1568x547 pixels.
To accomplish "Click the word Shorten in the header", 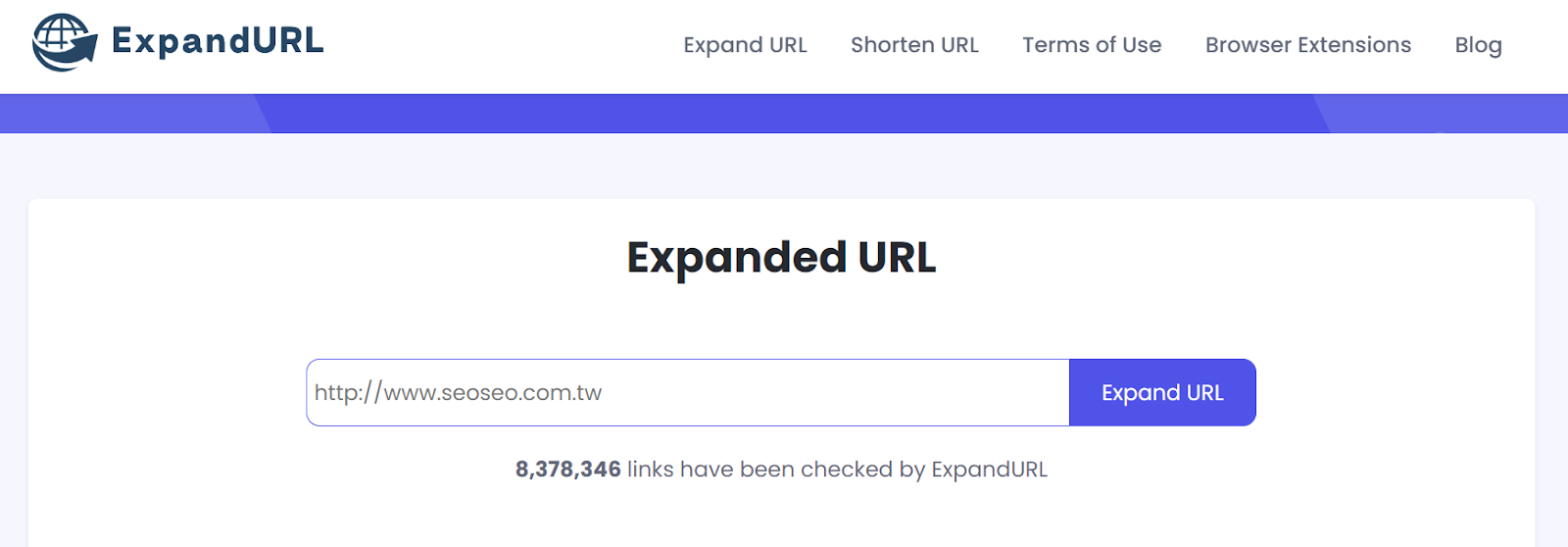I will [x=893, y=45].
